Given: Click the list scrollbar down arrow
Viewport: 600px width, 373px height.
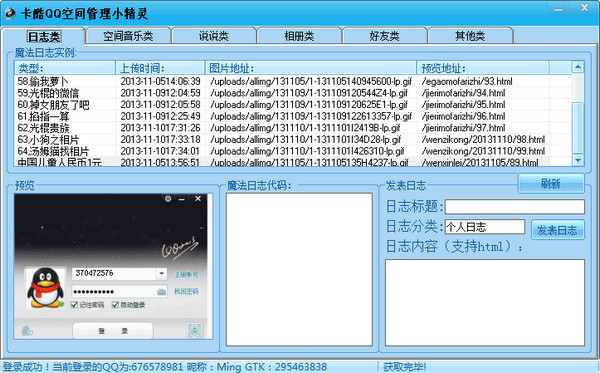Looking at the screenshot, I should [x=578, y=160].
